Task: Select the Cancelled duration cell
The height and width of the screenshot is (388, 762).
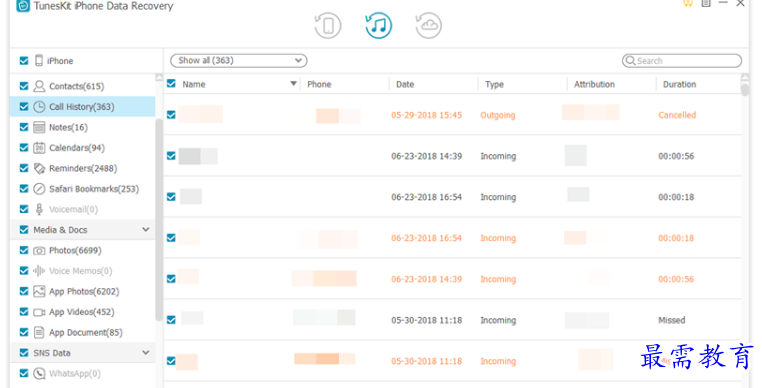Action: click(x=677, y=115)
